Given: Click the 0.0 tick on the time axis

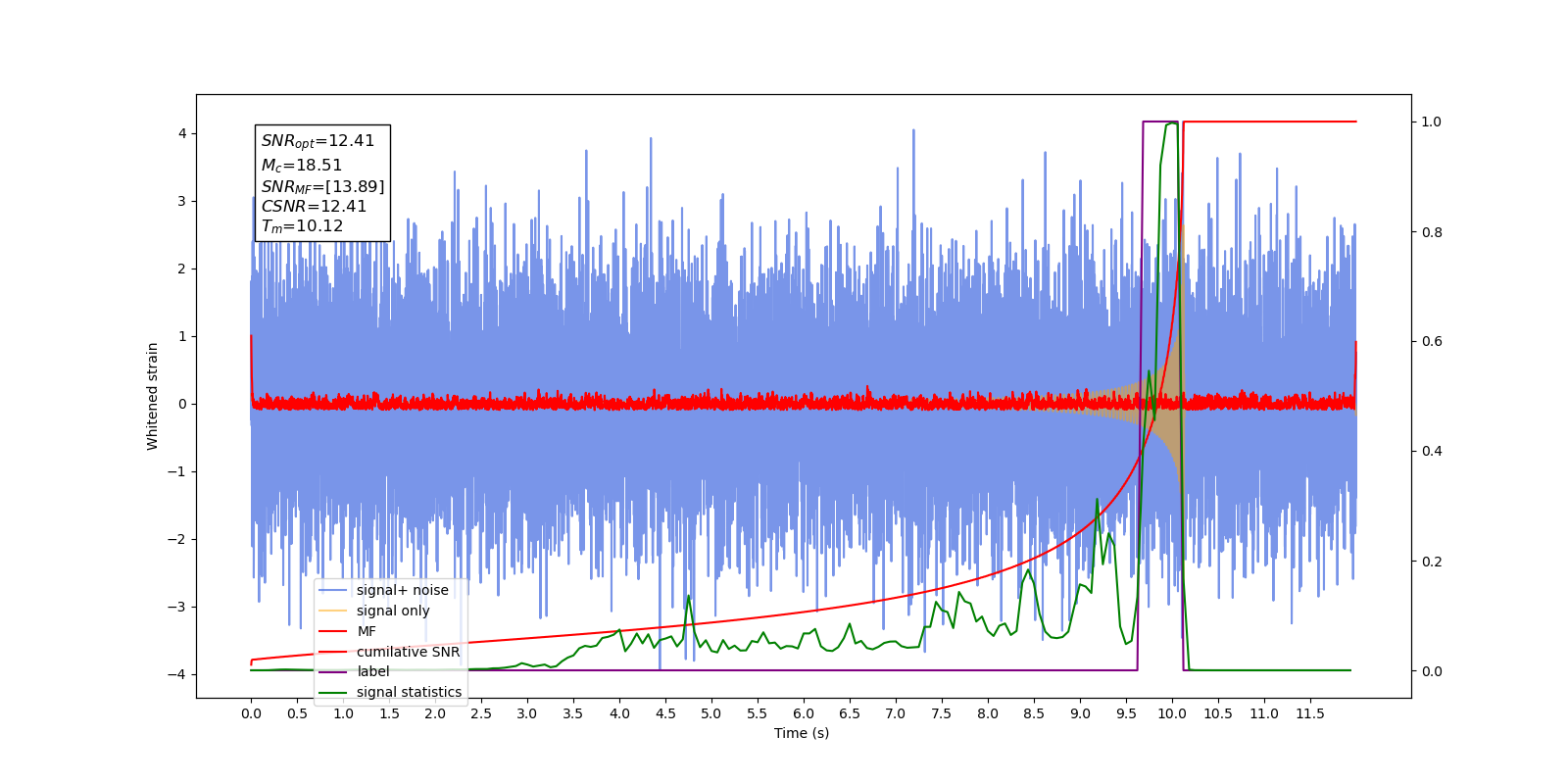Looking at the screenshot, I should [x=251, y=713].
